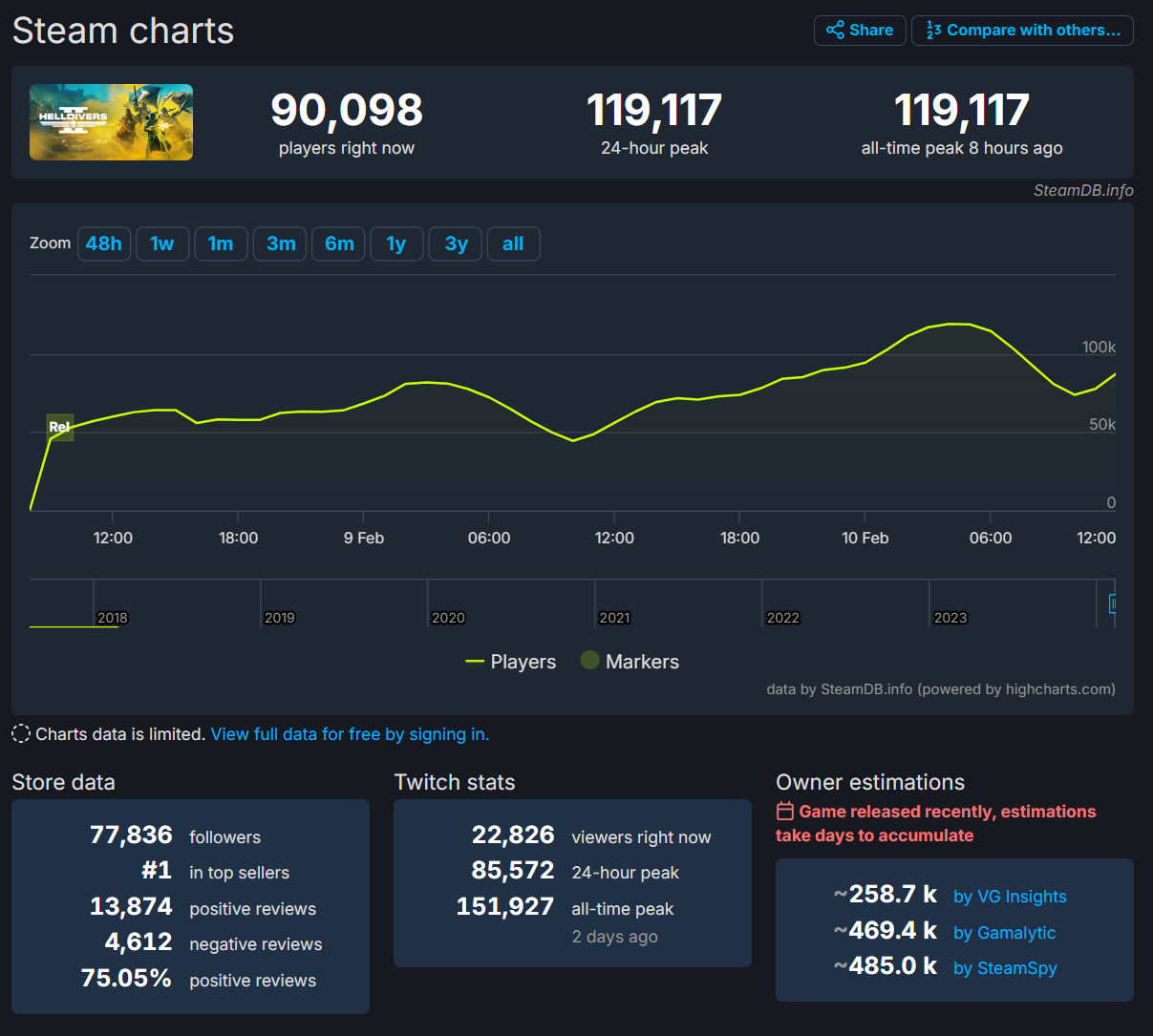
Task: Set chart zoom to 1y
Action: (396, 243)
